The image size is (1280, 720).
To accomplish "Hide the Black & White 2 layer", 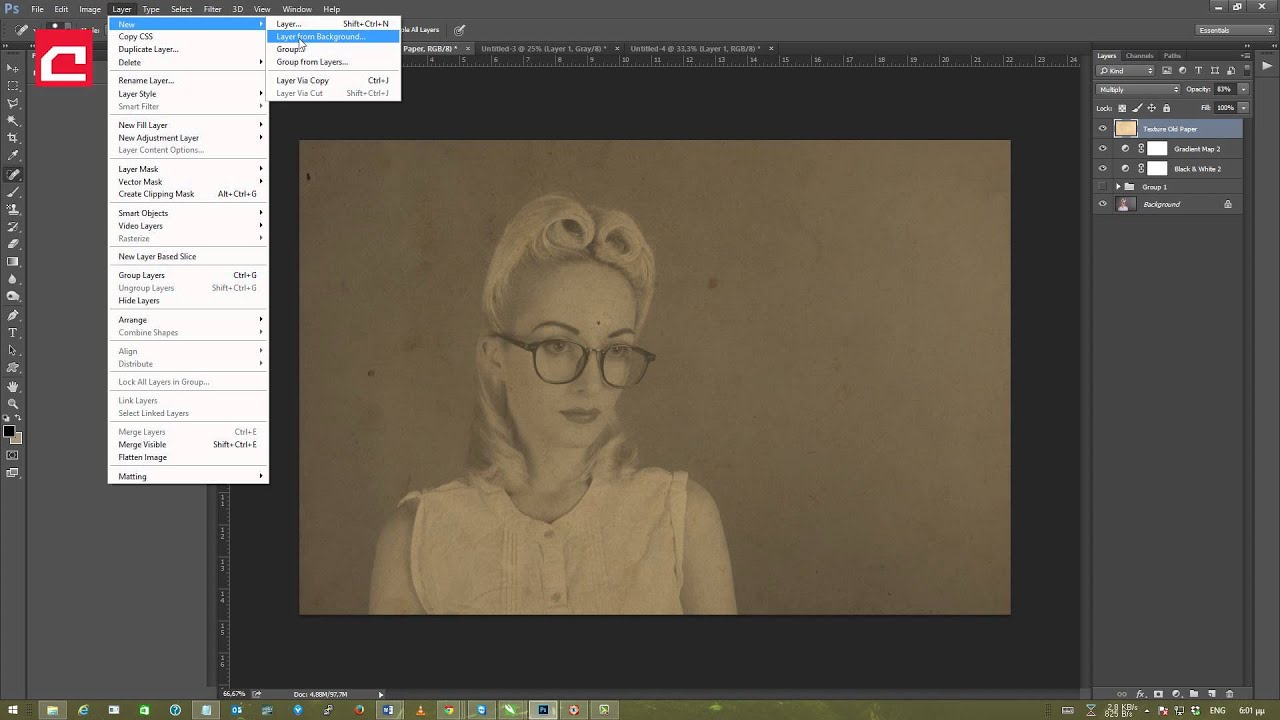I will coord(1103,169).
